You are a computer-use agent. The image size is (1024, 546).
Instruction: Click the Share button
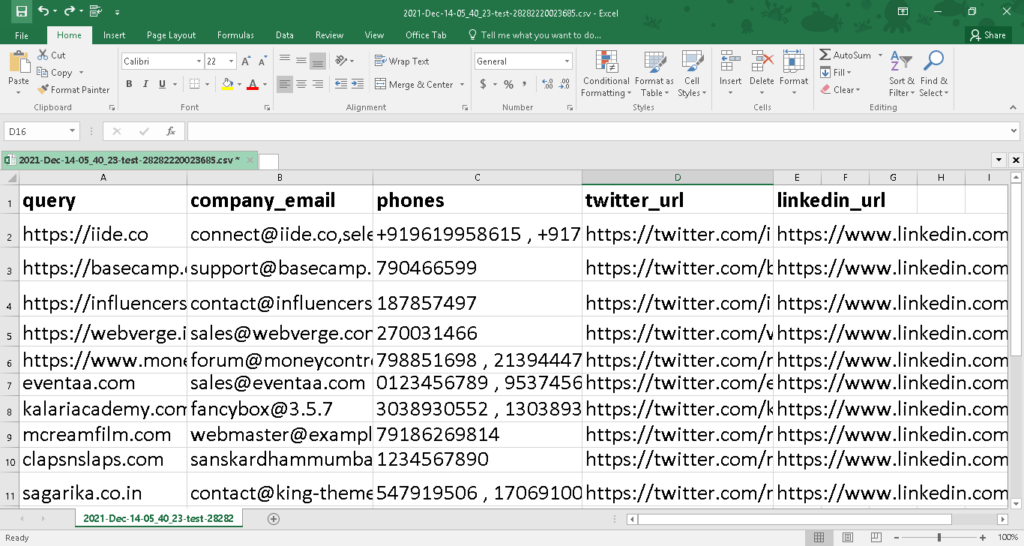pos(988,35)
